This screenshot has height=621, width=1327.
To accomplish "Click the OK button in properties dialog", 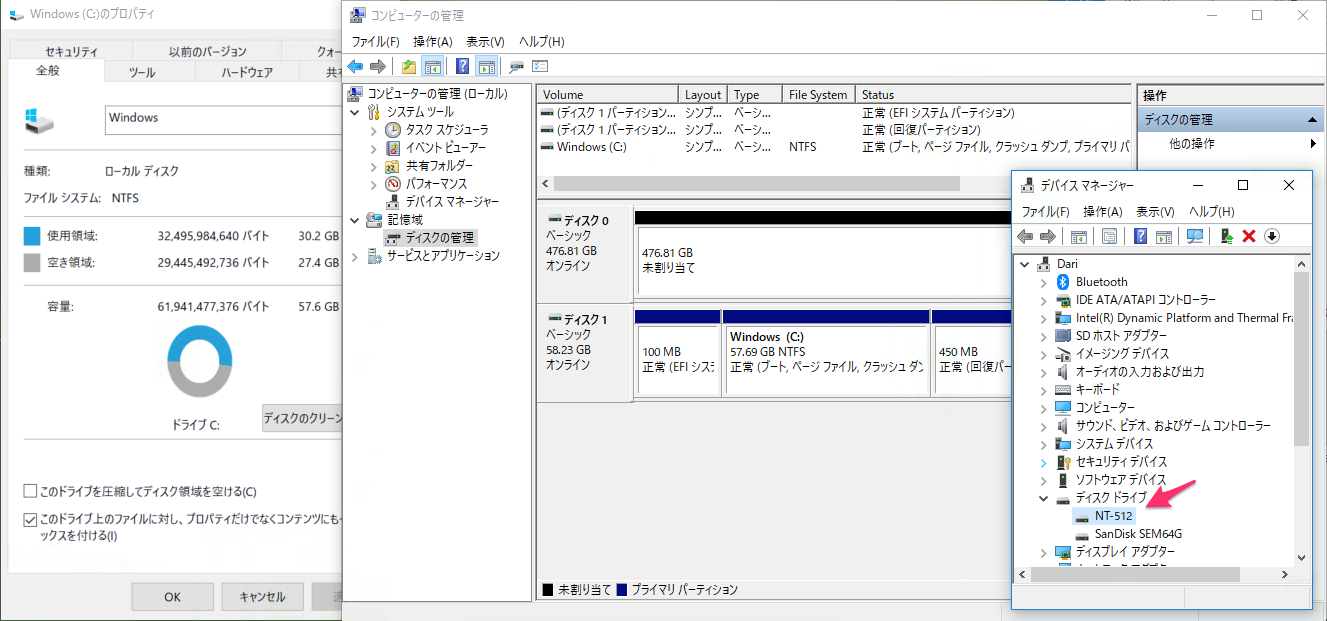I will pos(172,597).
